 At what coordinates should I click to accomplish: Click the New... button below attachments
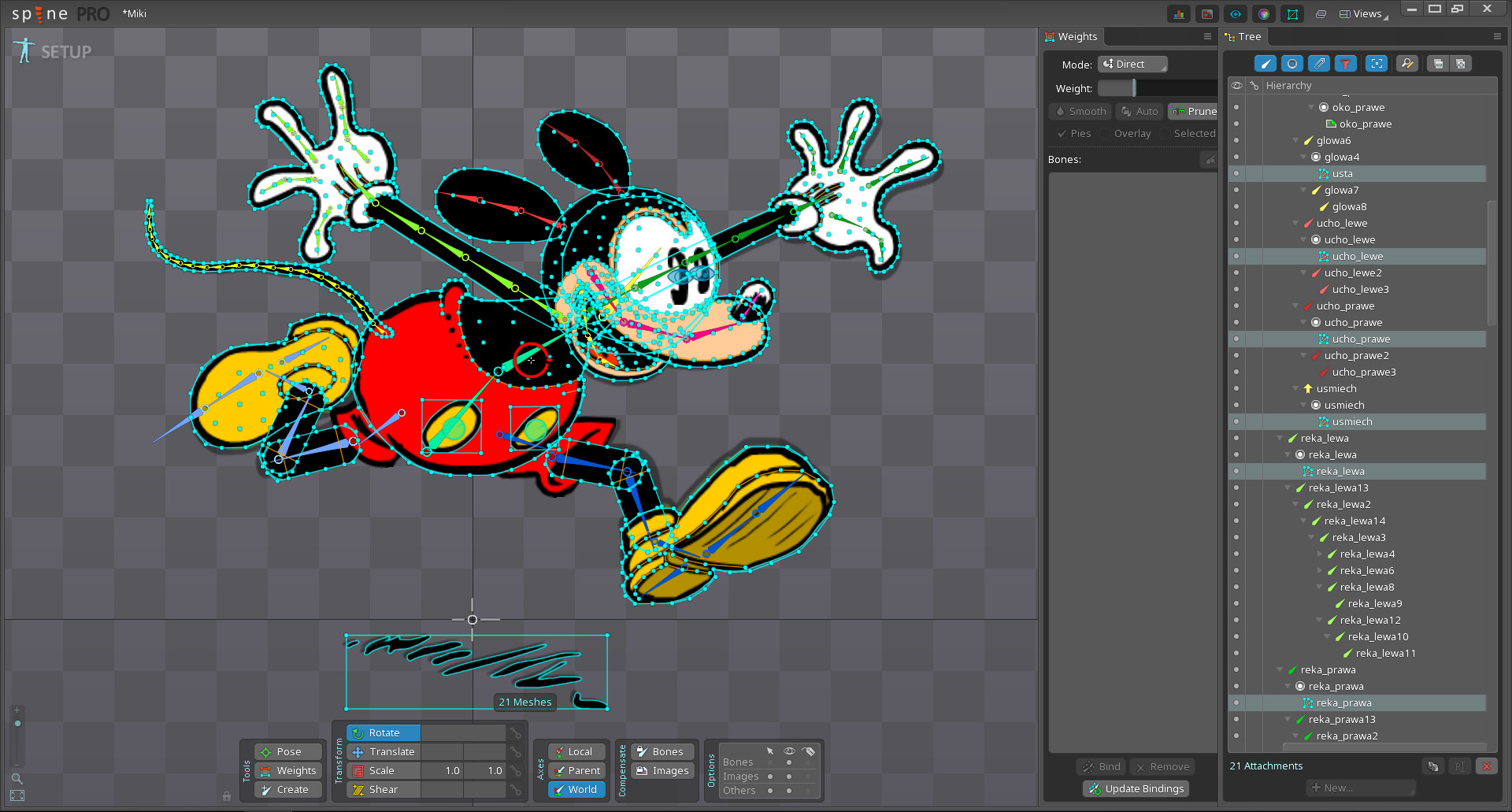[x=1360, y=787]
